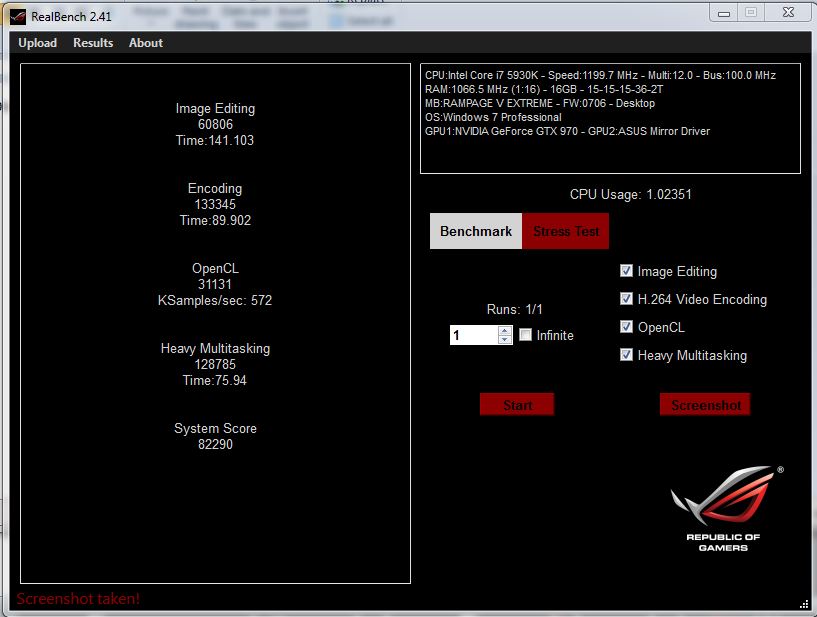
Task: Switch to the Stress Test tab
Action: [565, 231]
